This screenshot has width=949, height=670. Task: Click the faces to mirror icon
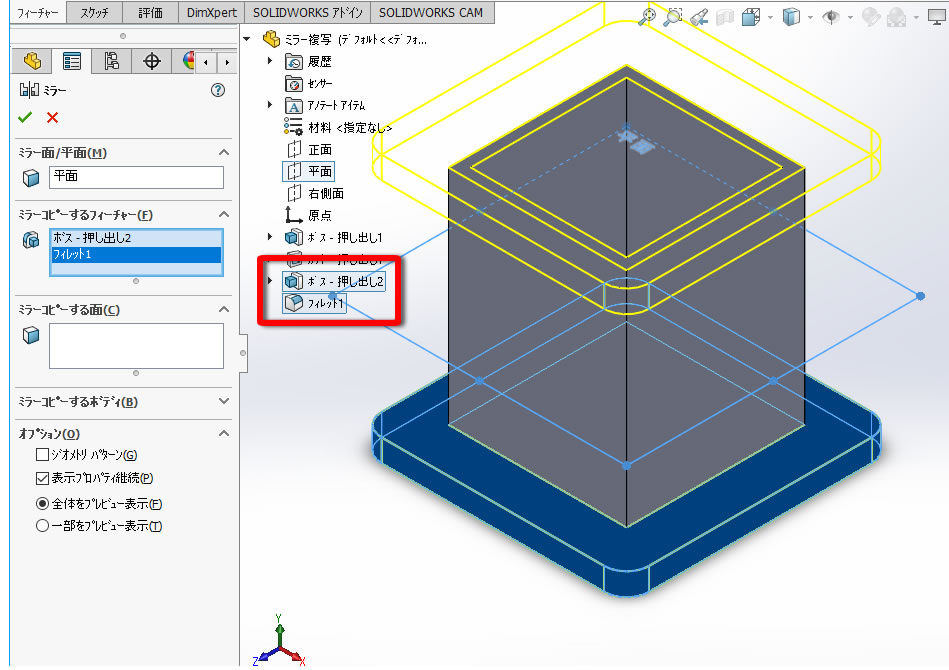tap(31, 335)
